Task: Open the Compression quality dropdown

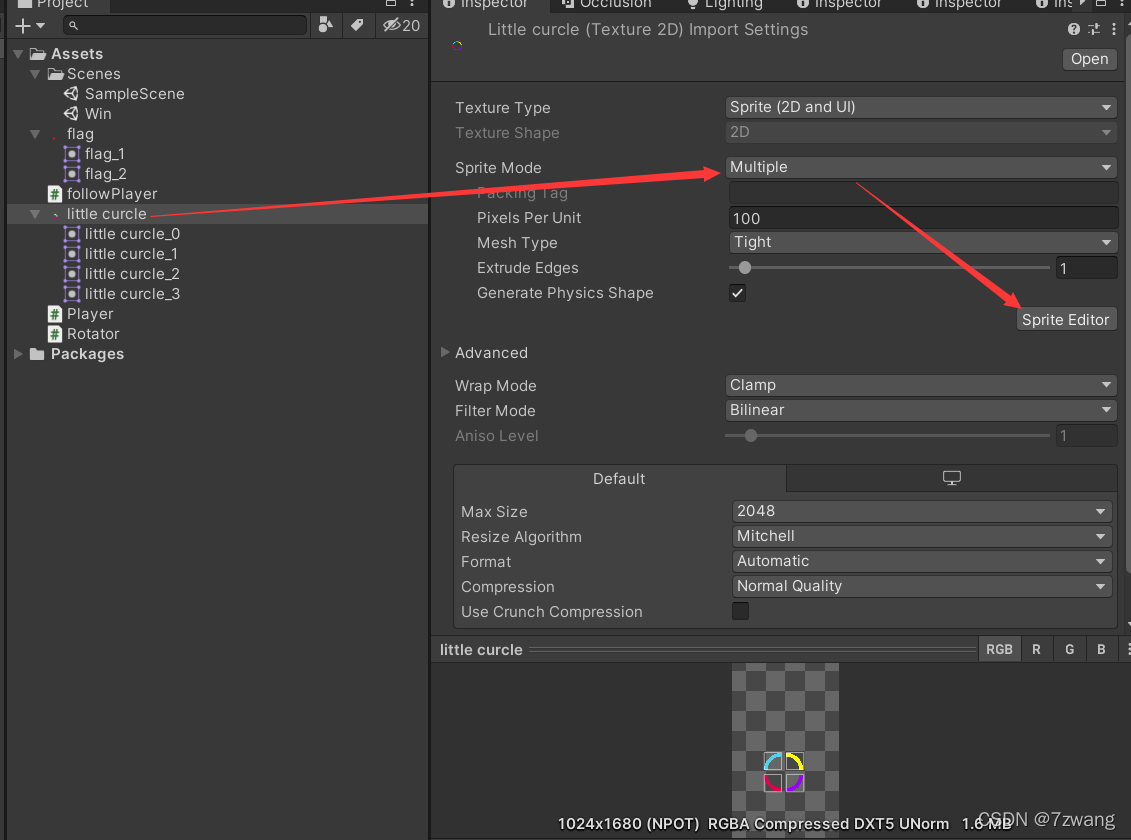Action: [x=922, y=586]
